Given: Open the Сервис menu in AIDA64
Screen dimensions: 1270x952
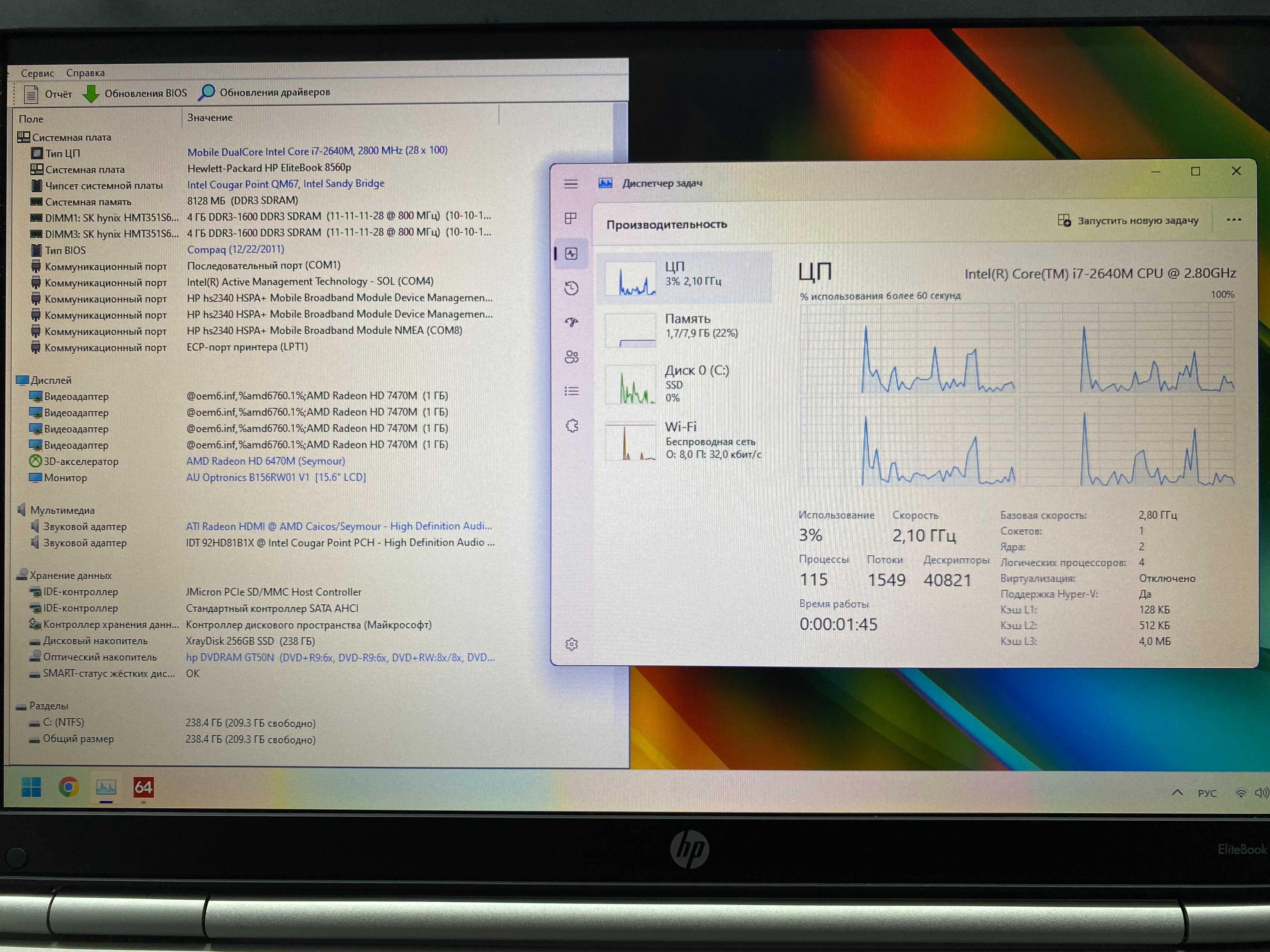Looking at the screenshot, I should 37,73.
